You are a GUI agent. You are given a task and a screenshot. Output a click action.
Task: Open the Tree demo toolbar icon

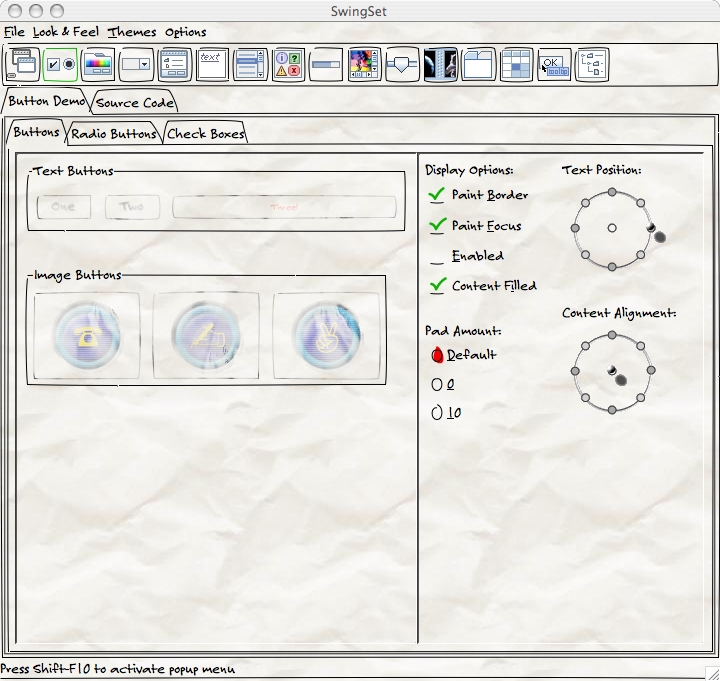pyautogui.click(x=592, y=65)
